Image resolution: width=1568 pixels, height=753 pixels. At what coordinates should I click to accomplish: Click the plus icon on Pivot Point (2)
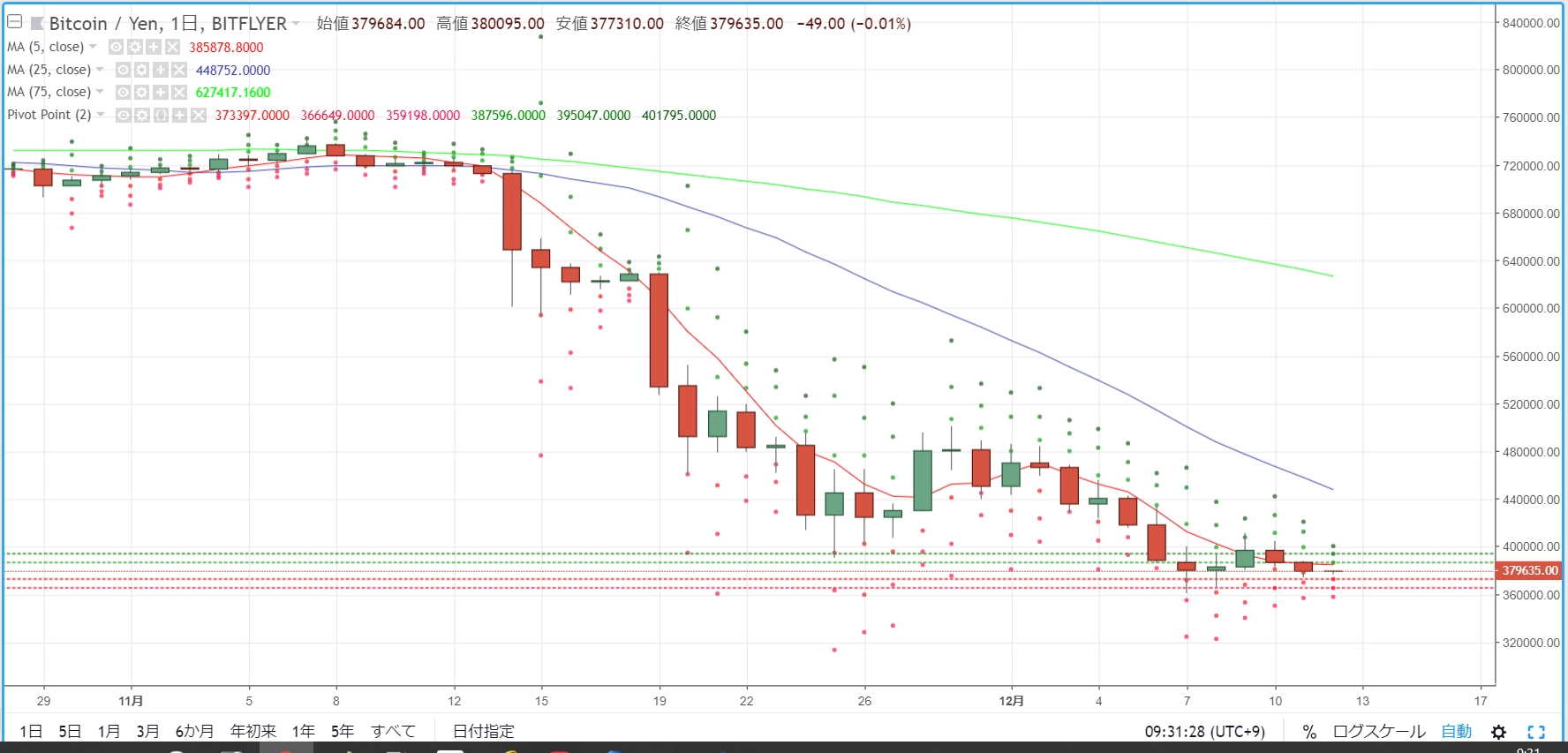tap(179, 115)
